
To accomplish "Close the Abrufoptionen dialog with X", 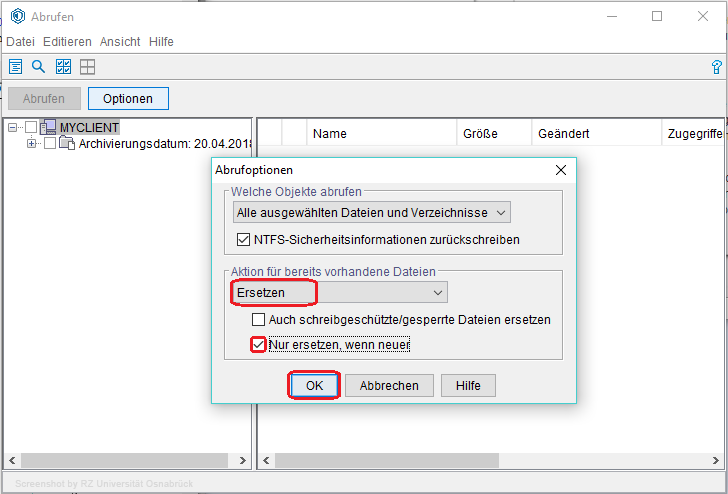I will tap(561, 170).
